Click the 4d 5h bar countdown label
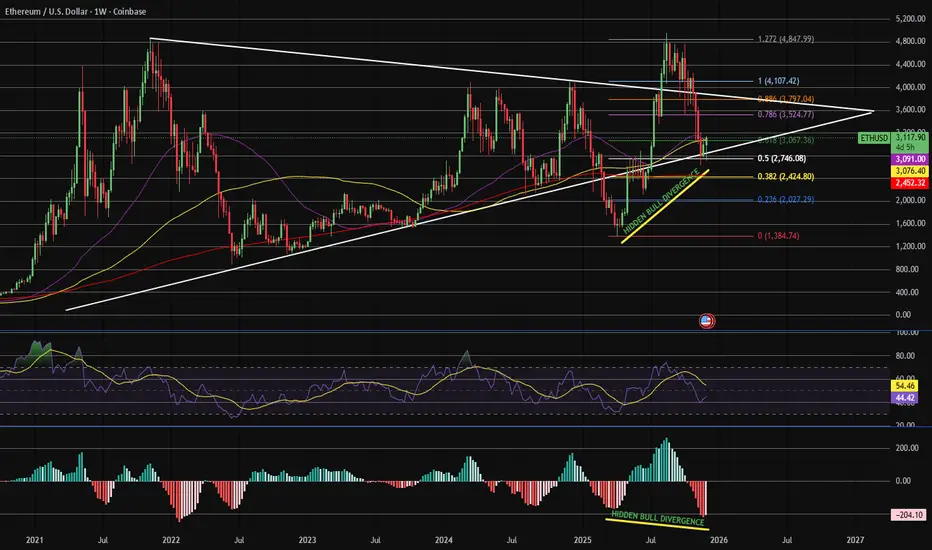Viewport: 932px width, 550px height. click(905, 147)
